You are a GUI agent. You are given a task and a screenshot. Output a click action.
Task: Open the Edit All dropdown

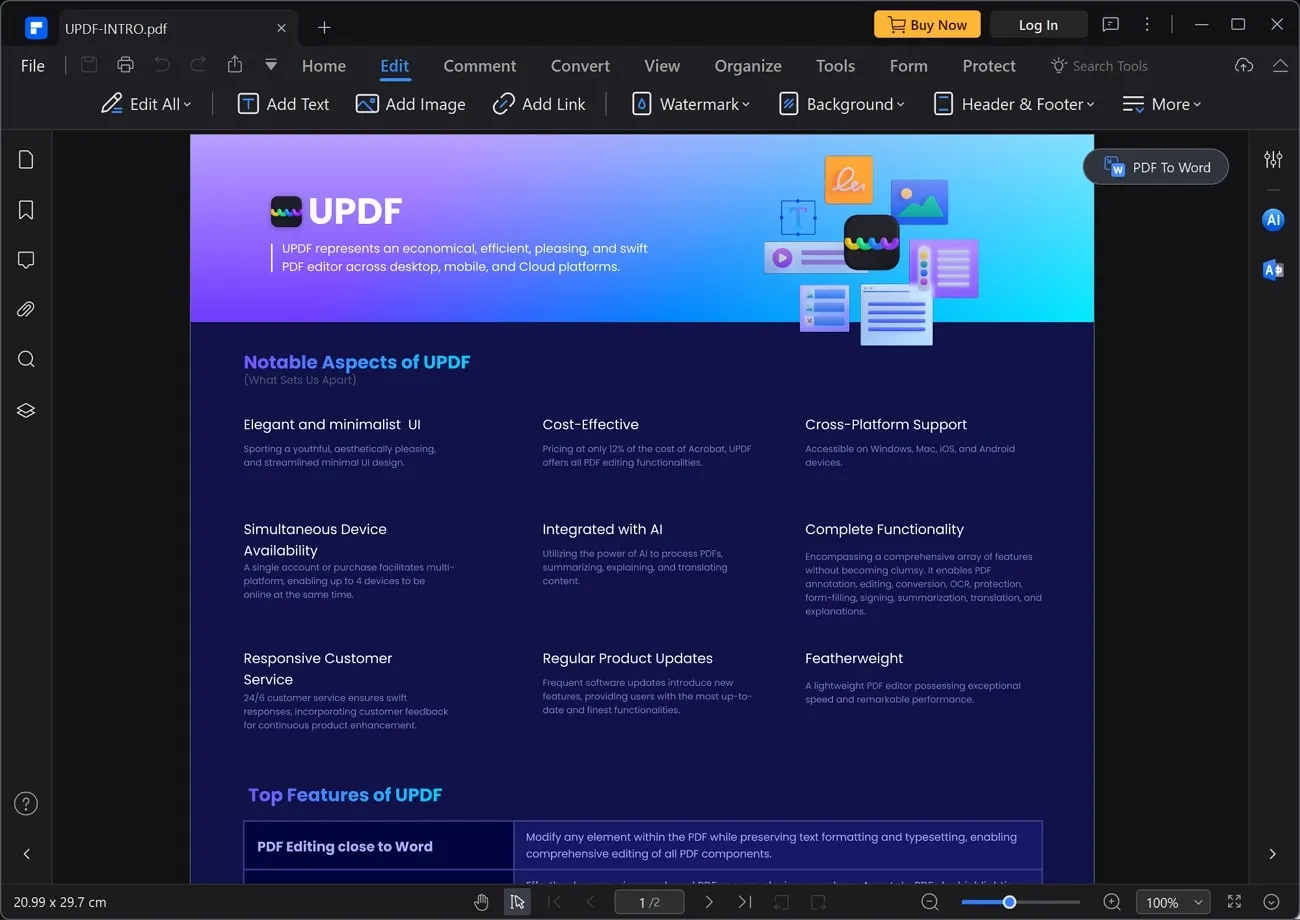click(146, 104)
